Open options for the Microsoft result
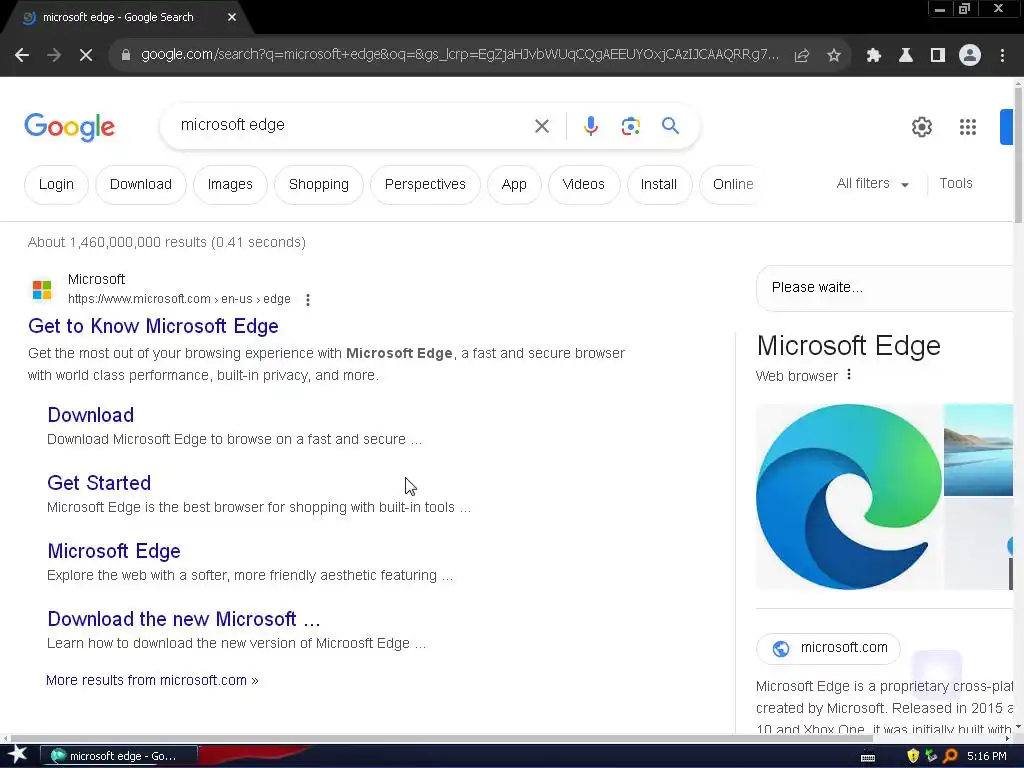 click(x=308, y=300)
